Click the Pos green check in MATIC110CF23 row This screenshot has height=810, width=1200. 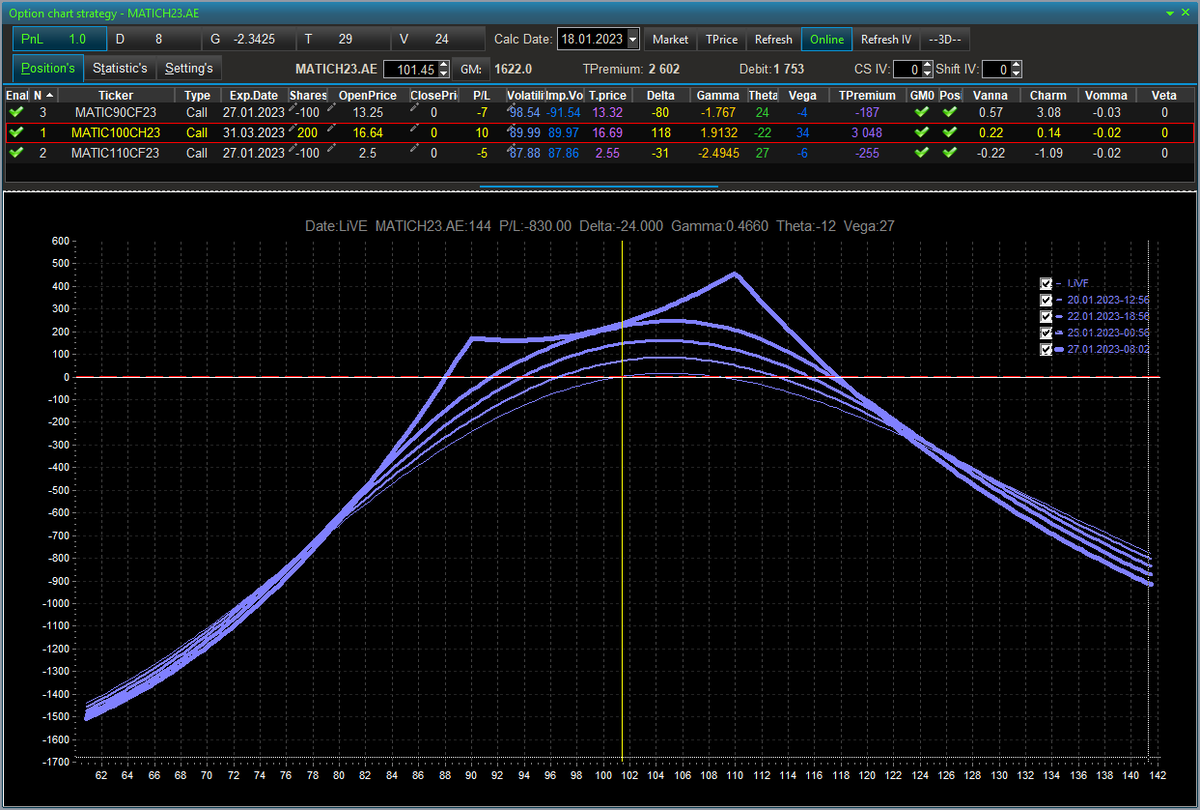(x=949, y=153)
